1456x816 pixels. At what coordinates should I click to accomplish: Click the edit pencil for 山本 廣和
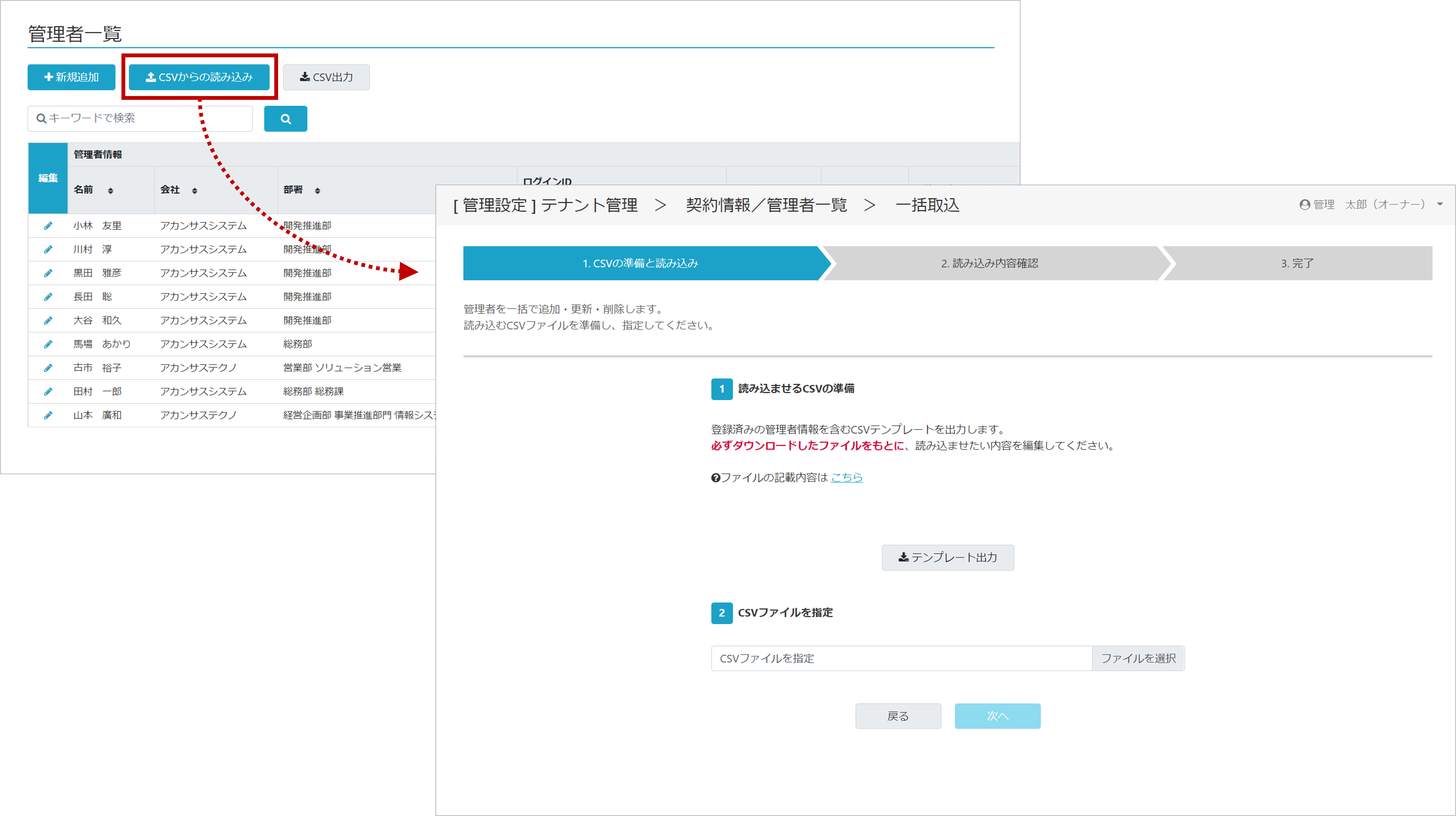(48, 415)
